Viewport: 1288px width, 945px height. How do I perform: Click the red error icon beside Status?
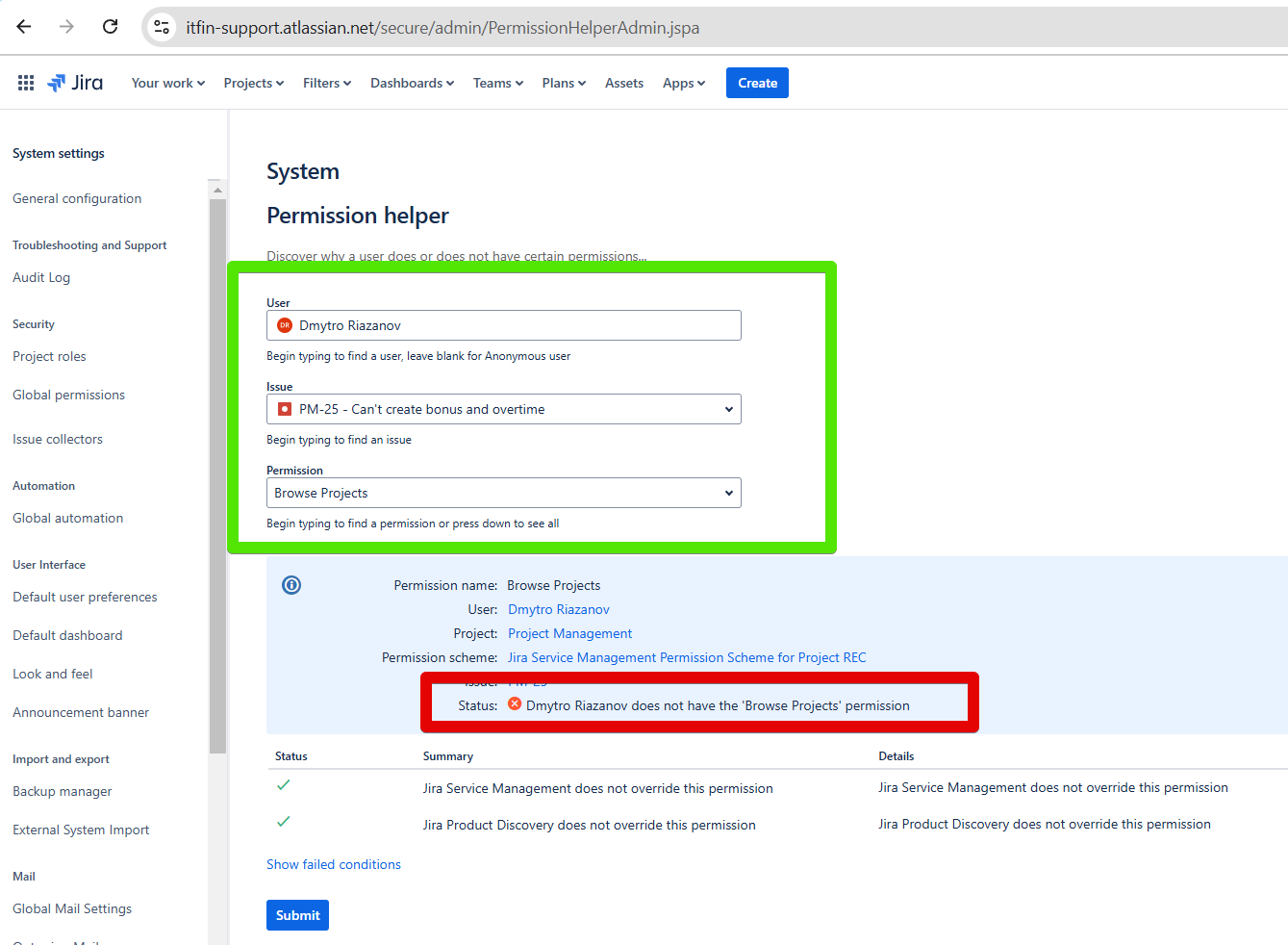515,704
